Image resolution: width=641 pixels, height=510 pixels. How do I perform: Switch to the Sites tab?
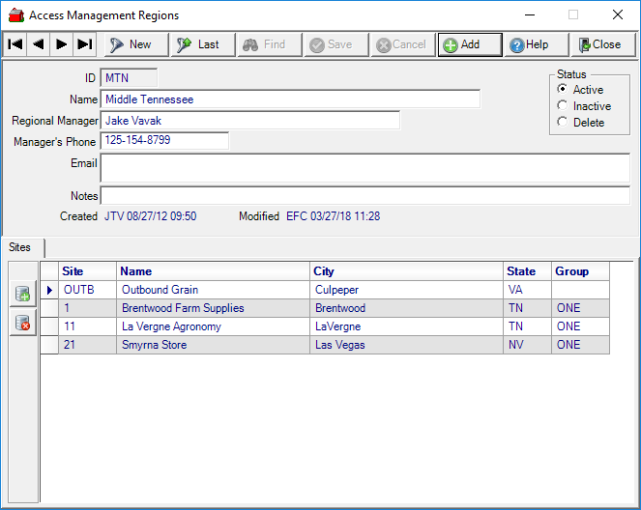click(21, 247)
